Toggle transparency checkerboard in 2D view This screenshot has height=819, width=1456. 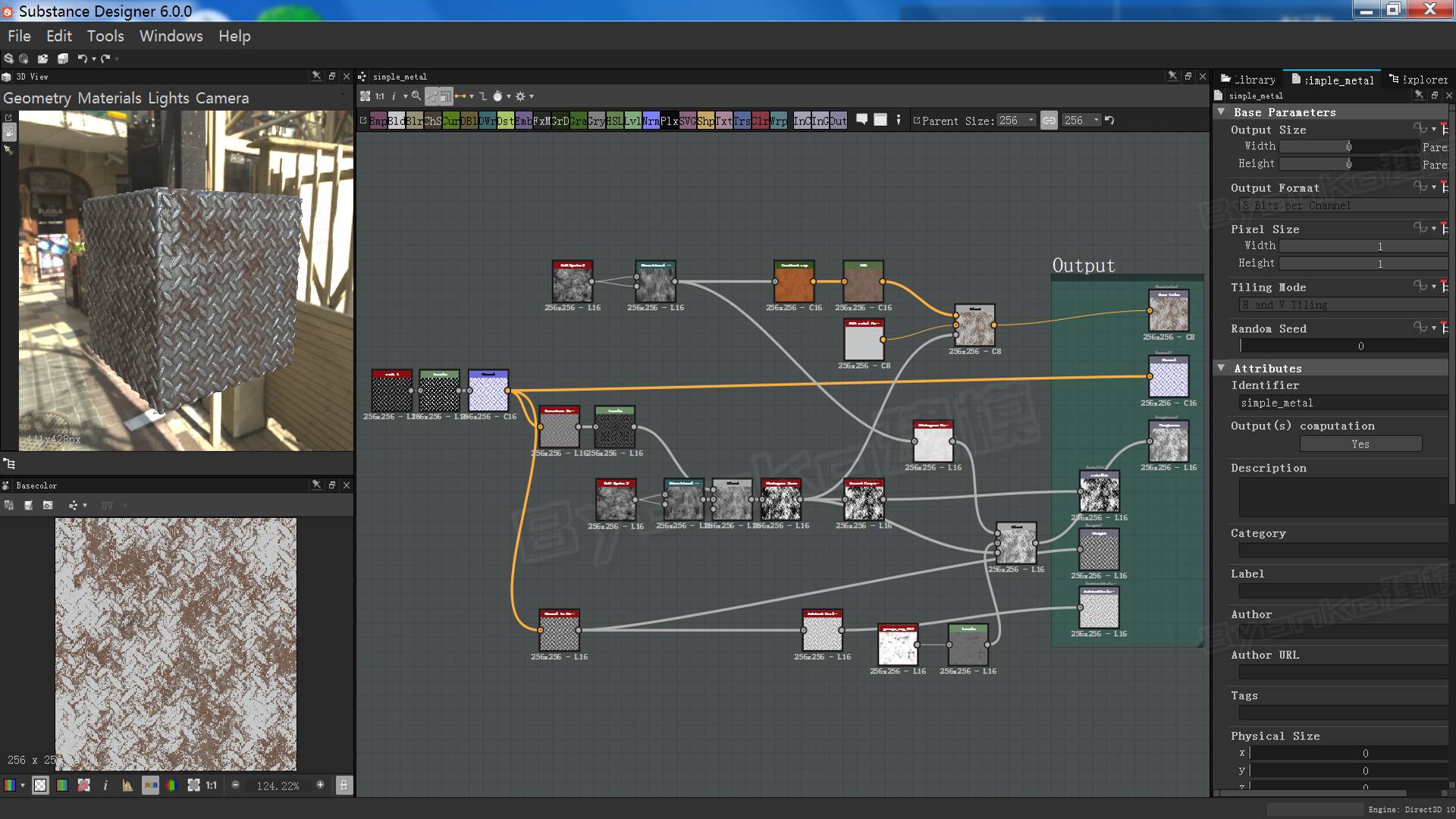pyautogui.click(x=40, y=786)
